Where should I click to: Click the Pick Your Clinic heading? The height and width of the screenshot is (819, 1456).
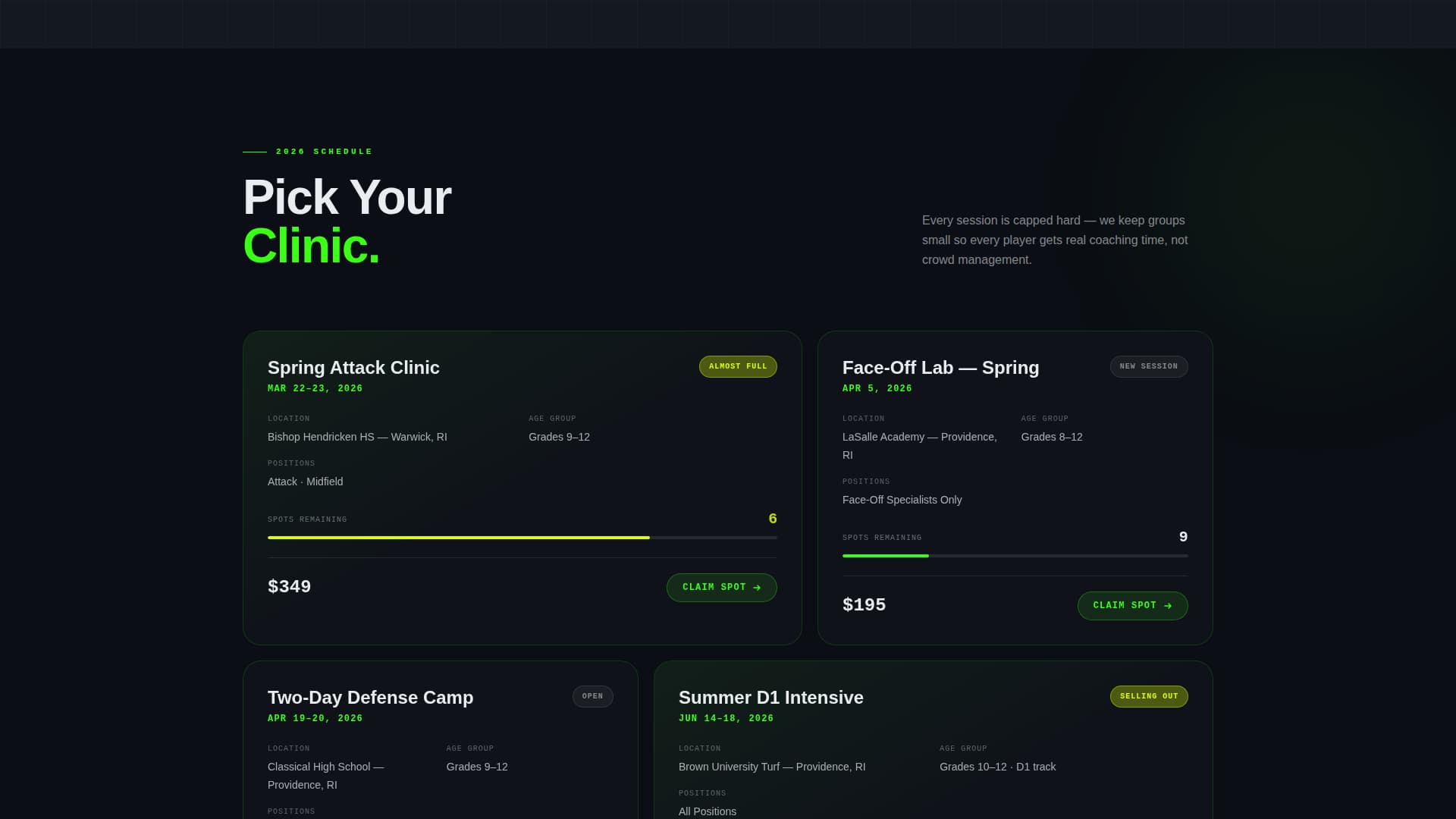346,220
